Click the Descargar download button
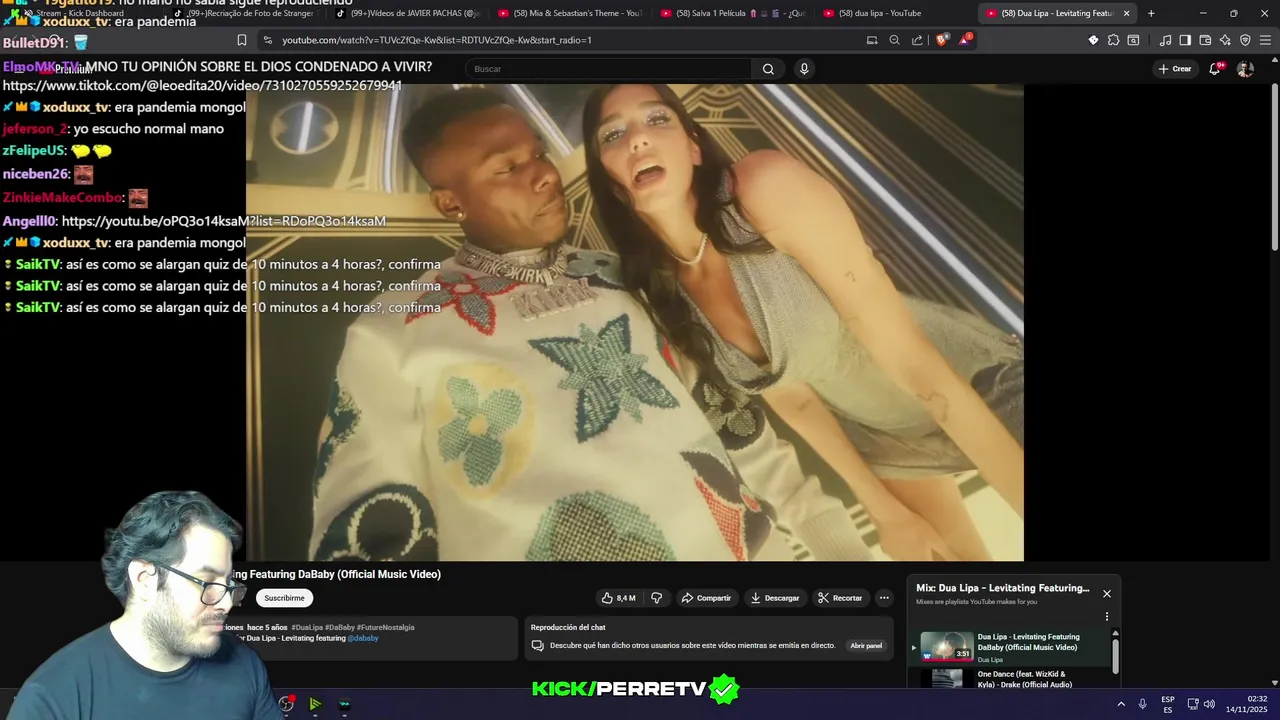This screenshot has height=720, width=1280. click(775, 598)
